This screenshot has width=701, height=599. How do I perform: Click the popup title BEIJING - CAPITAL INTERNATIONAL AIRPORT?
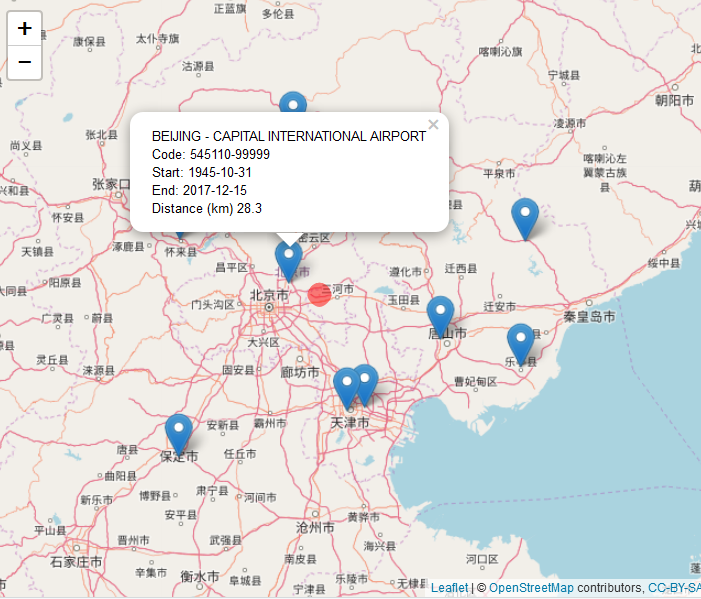tap(288, 136)
